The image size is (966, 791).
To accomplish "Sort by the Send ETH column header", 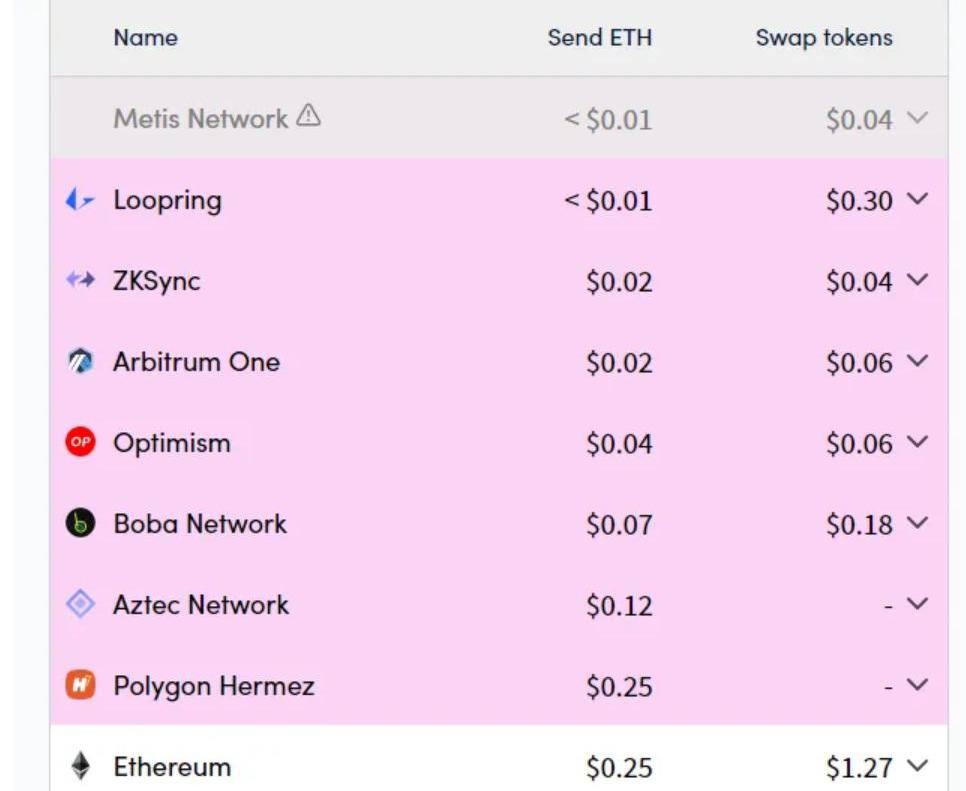I will [599, 38].
